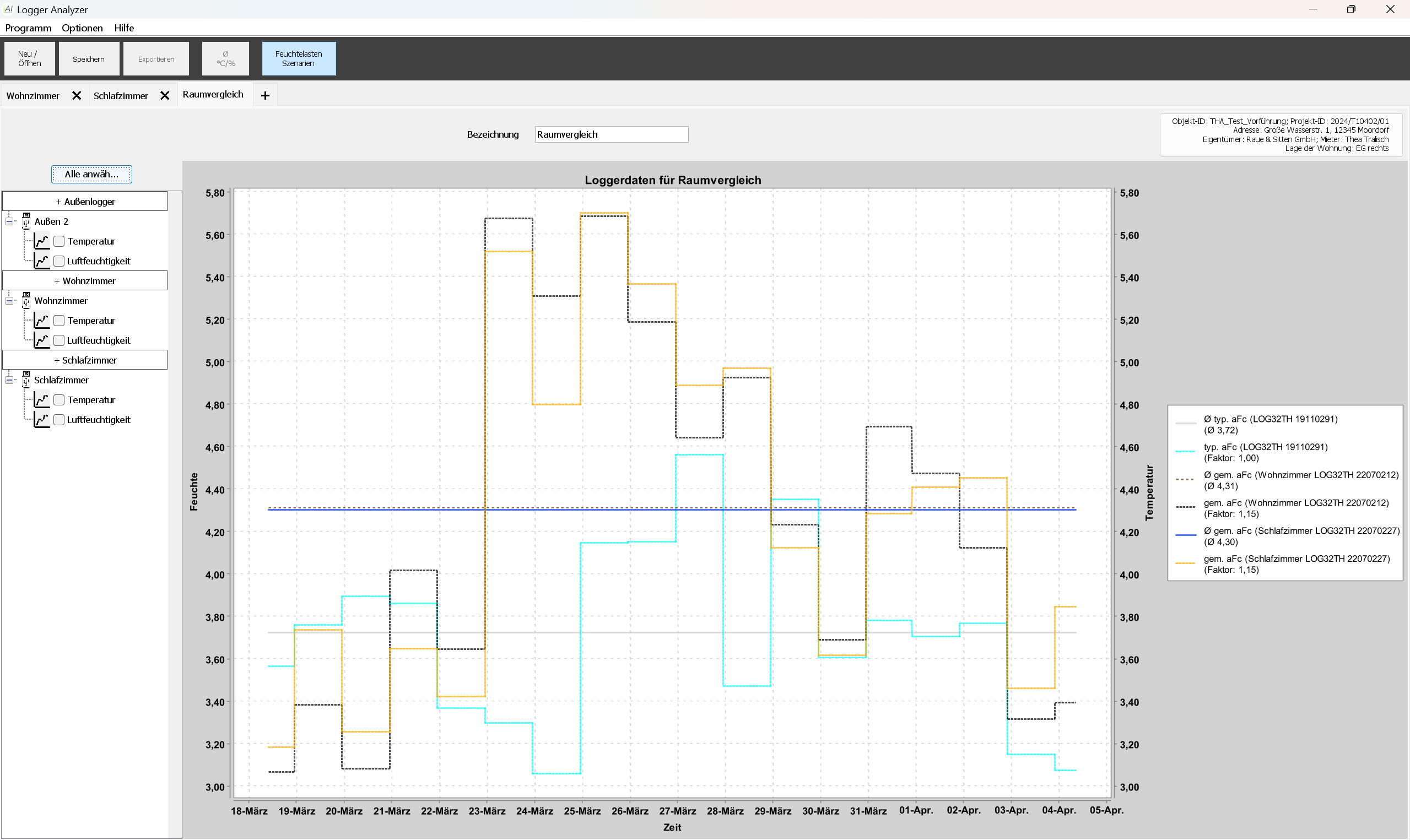Viewport: 1410px width, 840px height.
Task: Close the Wohnzimmer tab with its X
Action: pyautogui.click(x=77, y=96)
